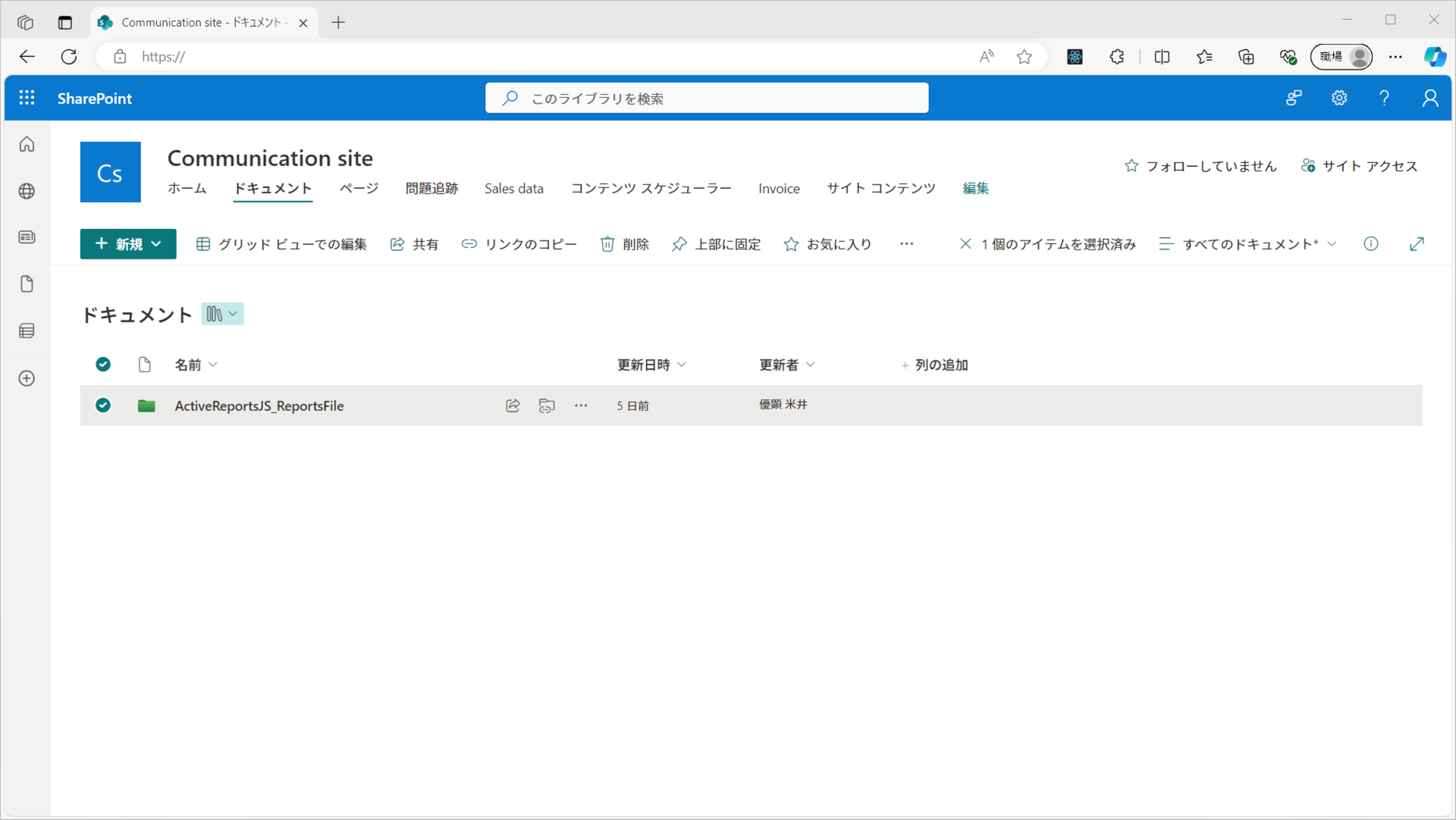
Task: Open toolbar overflow ellipsis menu
Action: [x=907, y=243]
